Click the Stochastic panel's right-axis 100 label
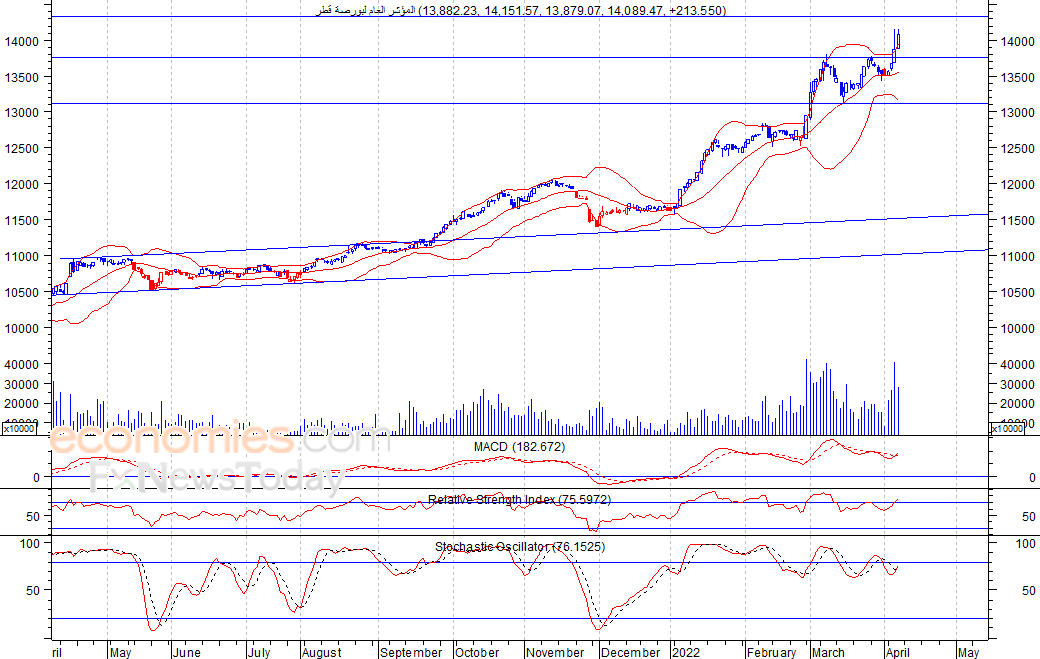Viewport: 1040px width, 659px height. point(1025,544)
